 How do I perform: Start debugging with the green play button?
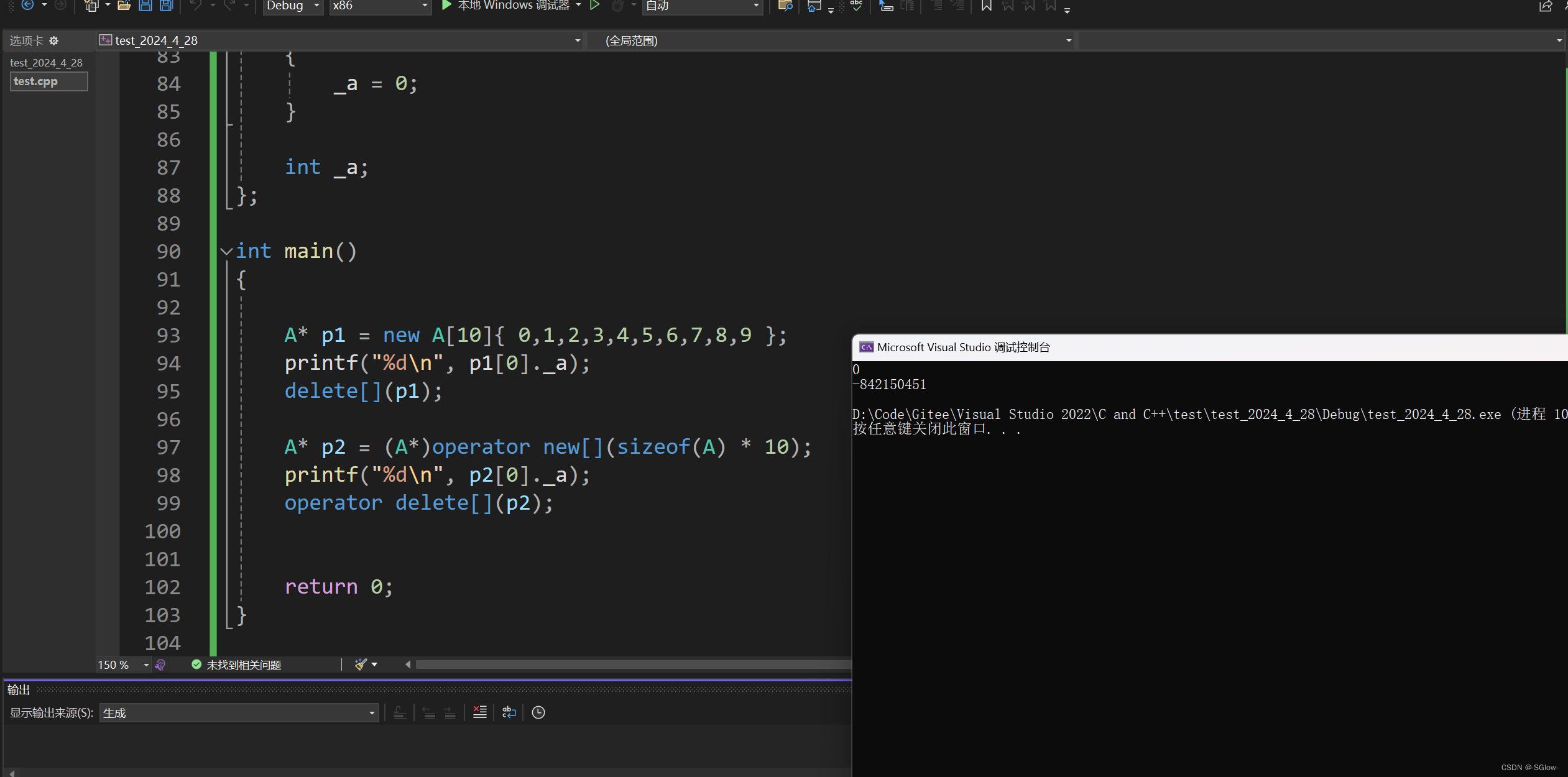click(x=446, y=6)
